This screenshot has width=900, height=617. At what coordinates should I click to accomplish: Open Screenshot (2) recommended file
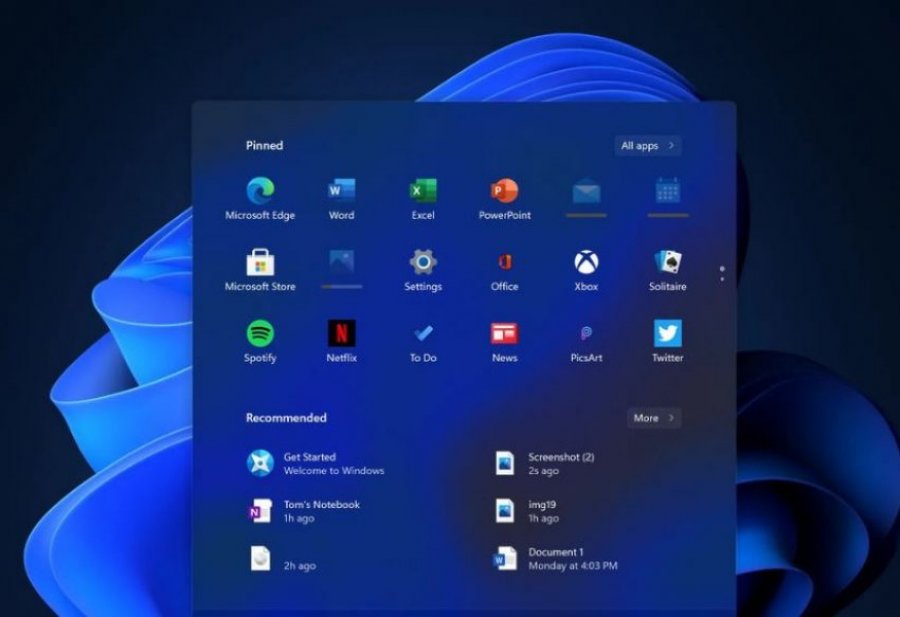coord(544,463)
